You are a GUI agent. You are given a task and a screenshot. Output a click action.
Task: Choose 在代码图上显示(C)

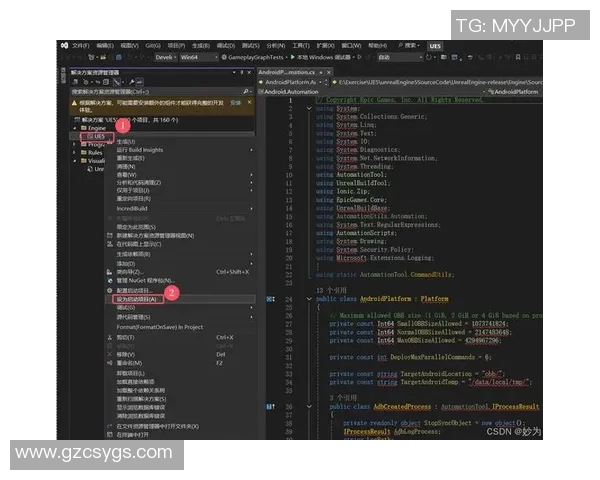pyautogui.click(x=139, y=244)
